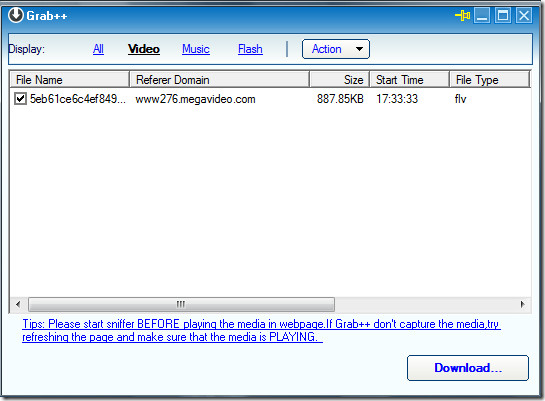Click the Action dropdown arrow
This screenshot has height=401, width=545.
tap(359, 49)
